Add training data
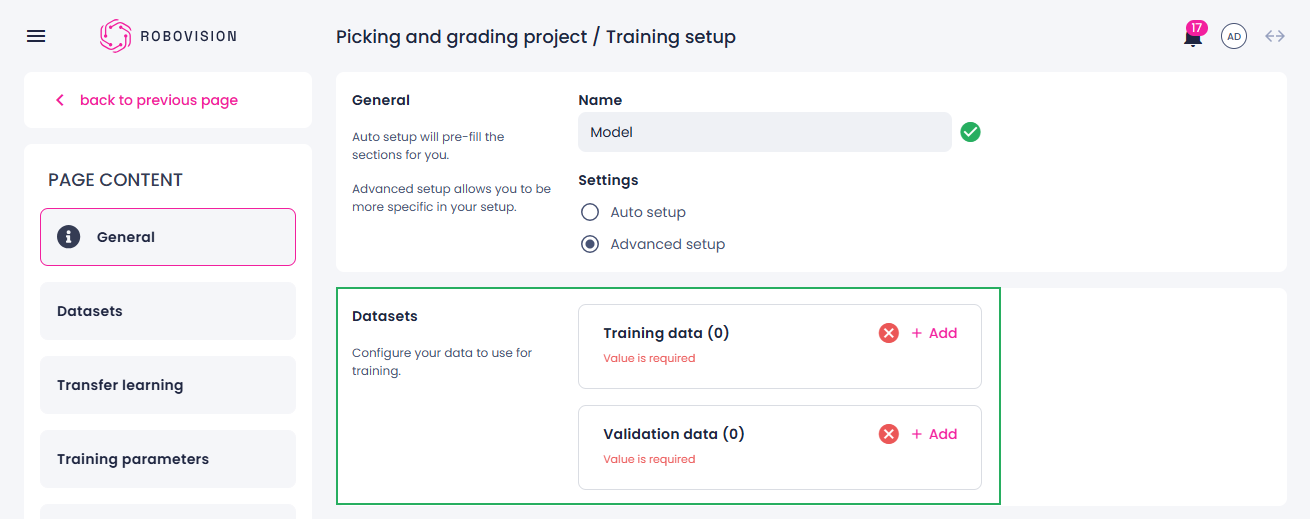Screen dimensions: 1310x519 click(934, 333)
